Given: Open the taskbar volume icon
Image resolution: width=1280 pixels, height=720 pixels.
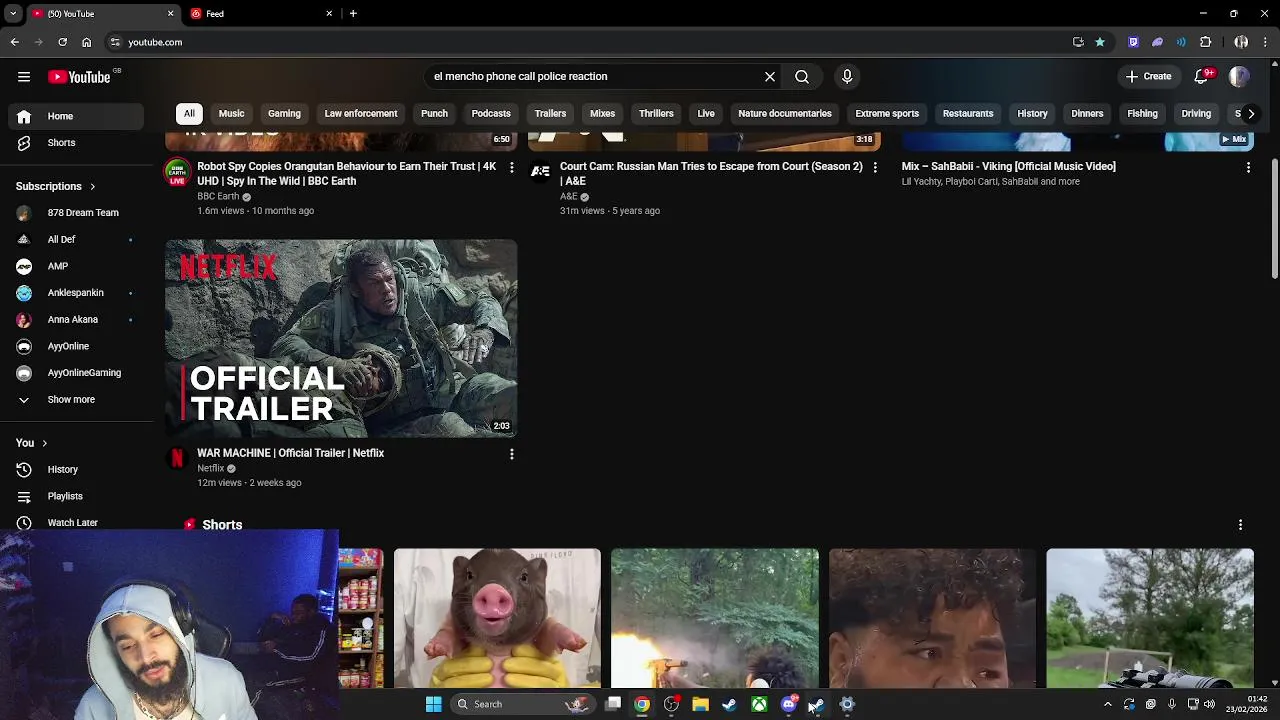Looking at the screenshot, I should tap(1209, 704).
